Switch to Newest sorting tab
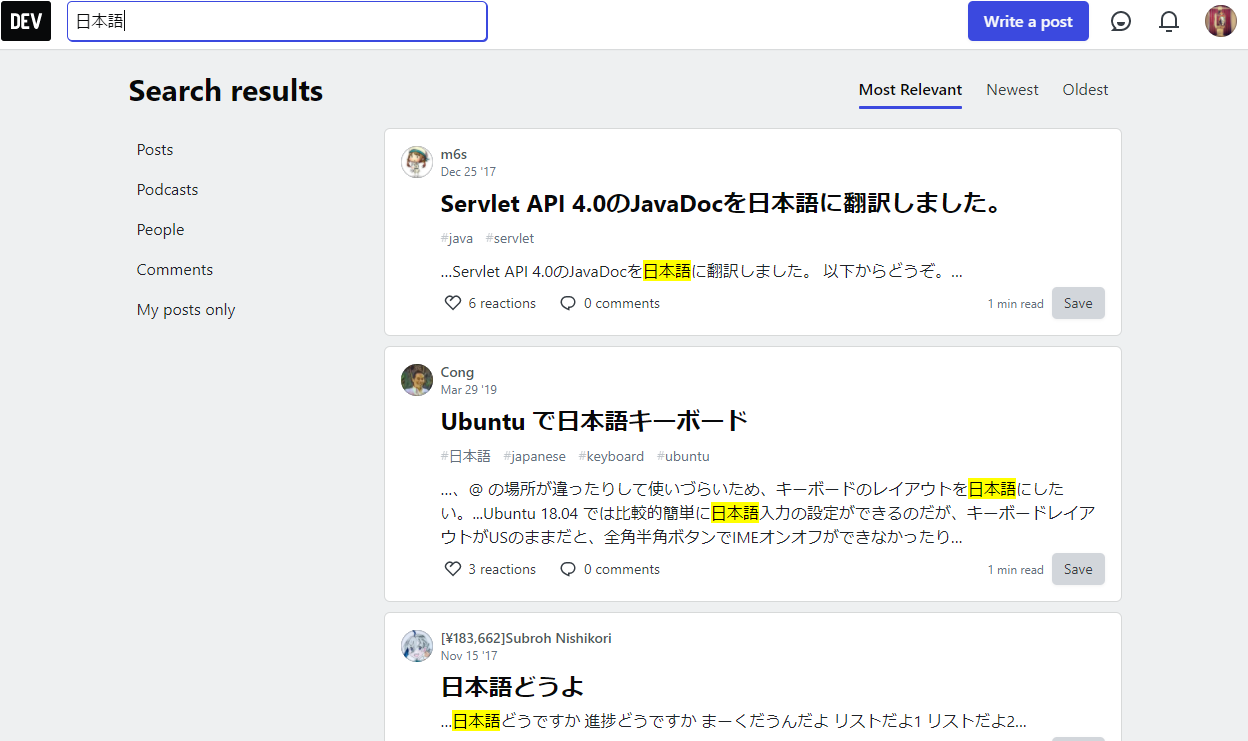 tap(1012, 90)
